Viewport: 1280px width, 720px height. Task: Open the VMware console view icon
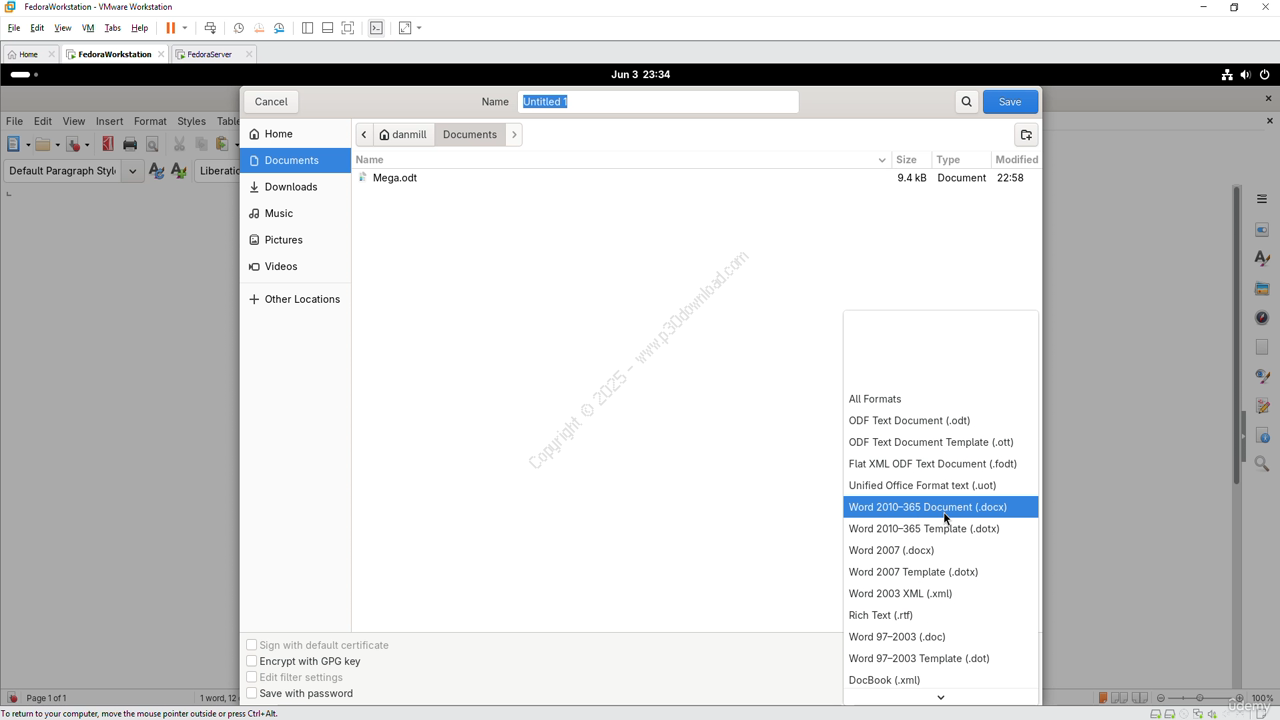pyautogui.click(x=376, y=28)
